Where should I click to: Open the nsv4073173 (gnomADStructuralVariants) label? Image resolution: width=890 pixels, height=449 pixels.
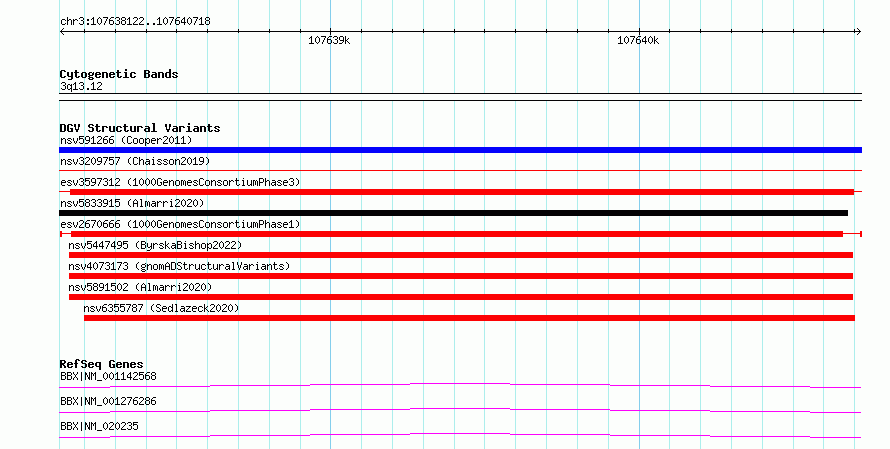(x=179, y=266)
